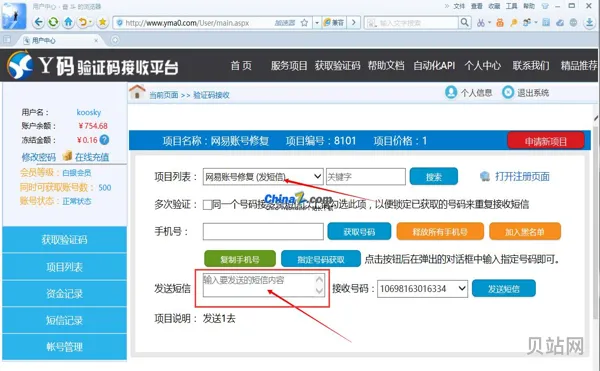
Task: Click the orange 加入黑名单 button
Action: (525, 231)
